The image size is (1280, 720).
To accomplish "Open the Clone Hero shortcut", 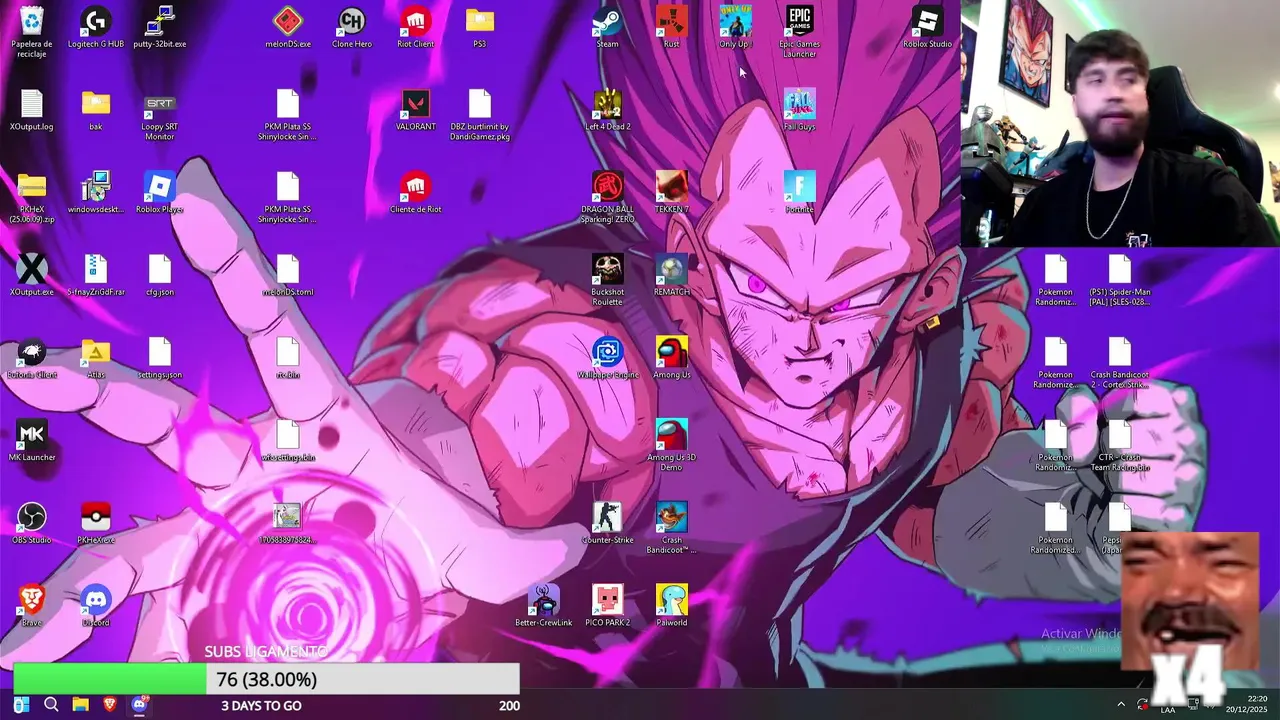I will (352, 28).
